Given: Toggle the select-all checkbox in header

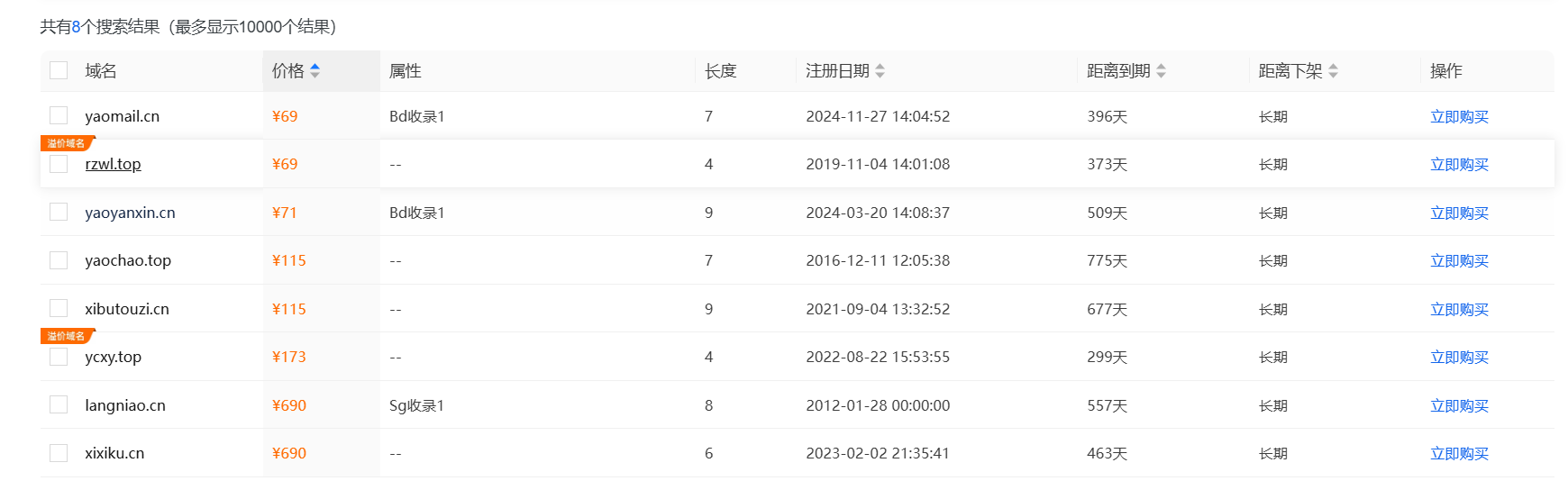Looking at the screenshot, I should click(x=59, y=70).
